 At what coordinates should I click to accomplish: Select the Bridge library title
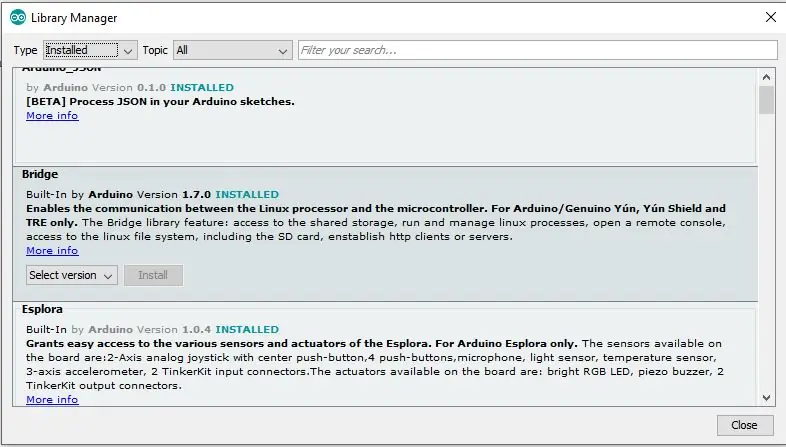tap(40, 174)
